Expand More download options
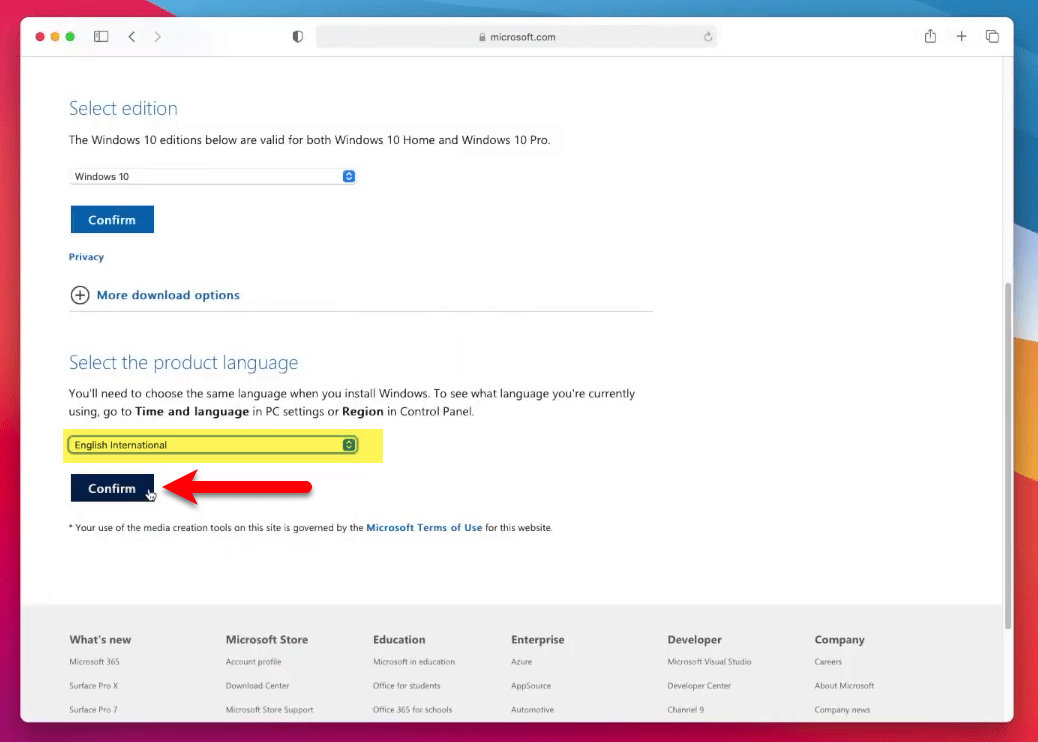1038x742 pixels. click(168, 295)
